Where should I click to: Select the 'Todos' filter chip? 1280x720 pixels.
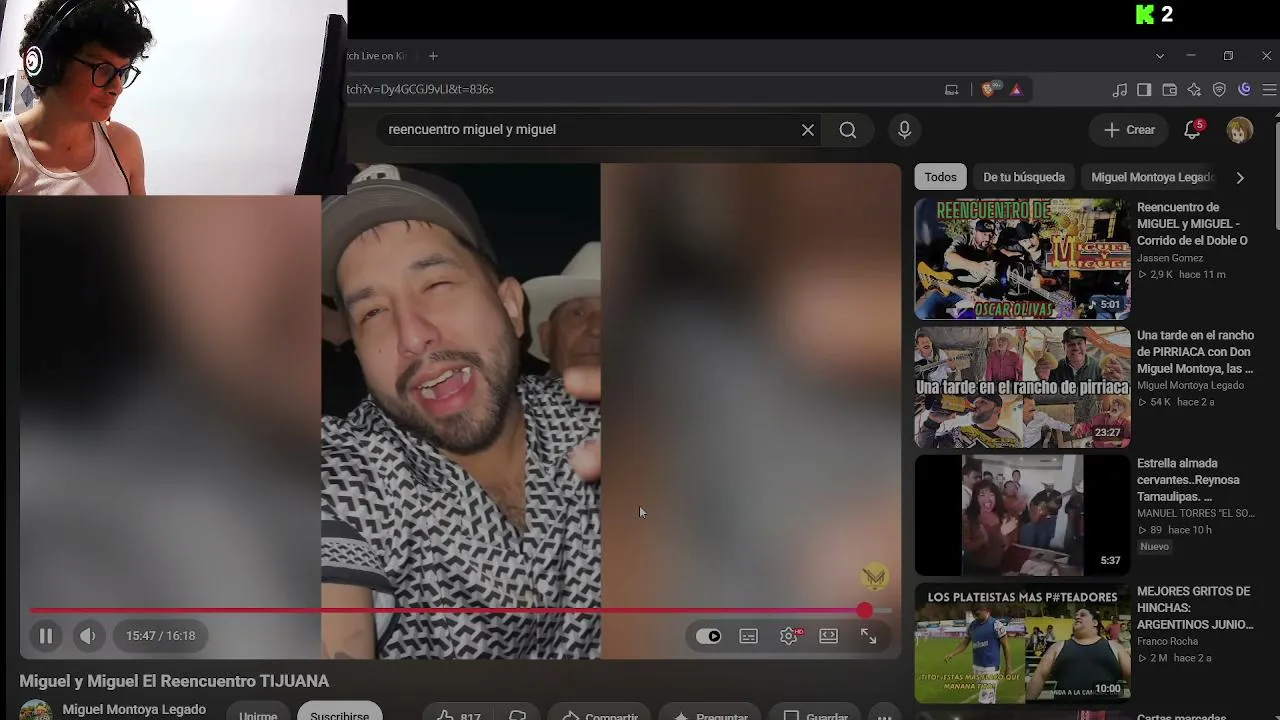[x=940, y=177]
